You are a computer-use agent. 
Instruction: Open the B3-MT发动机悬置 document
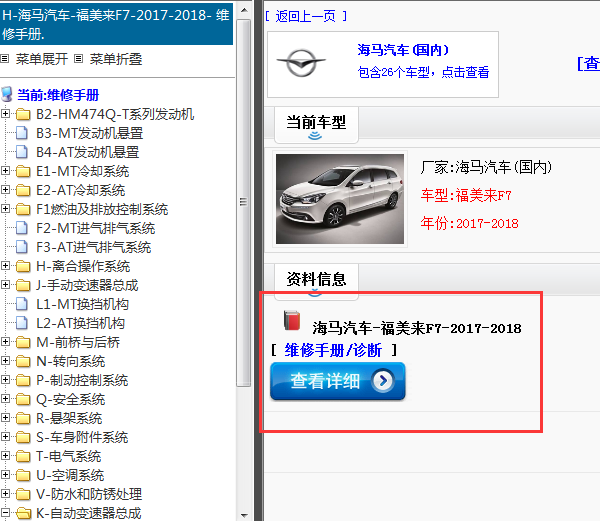click(89, 133)
